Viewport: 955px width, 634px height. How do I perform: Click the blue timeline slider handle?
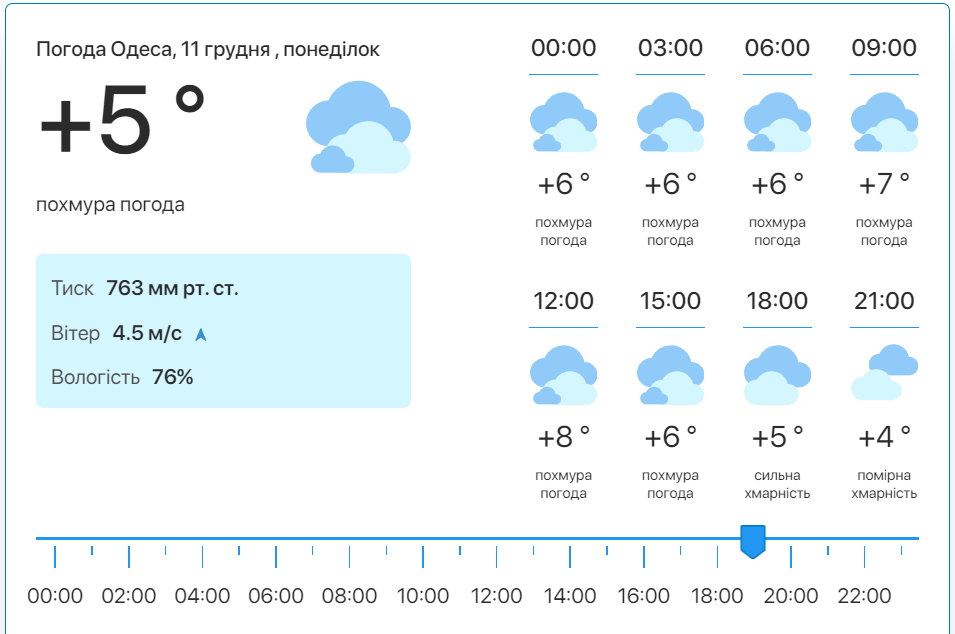(752, 541)
